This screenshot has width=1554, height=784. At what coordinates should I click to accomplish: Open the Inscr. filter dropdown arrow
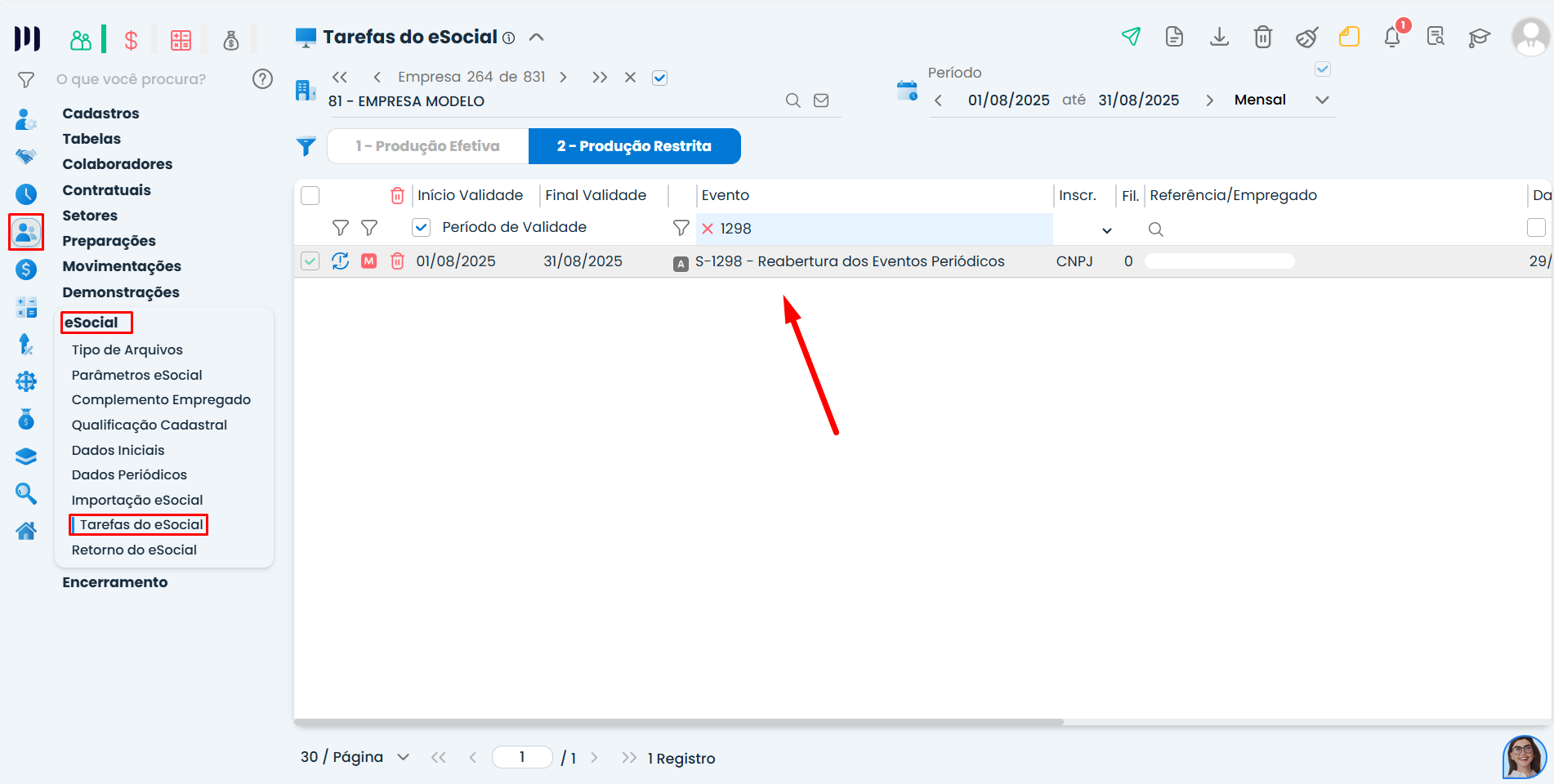pos(1107,230)
